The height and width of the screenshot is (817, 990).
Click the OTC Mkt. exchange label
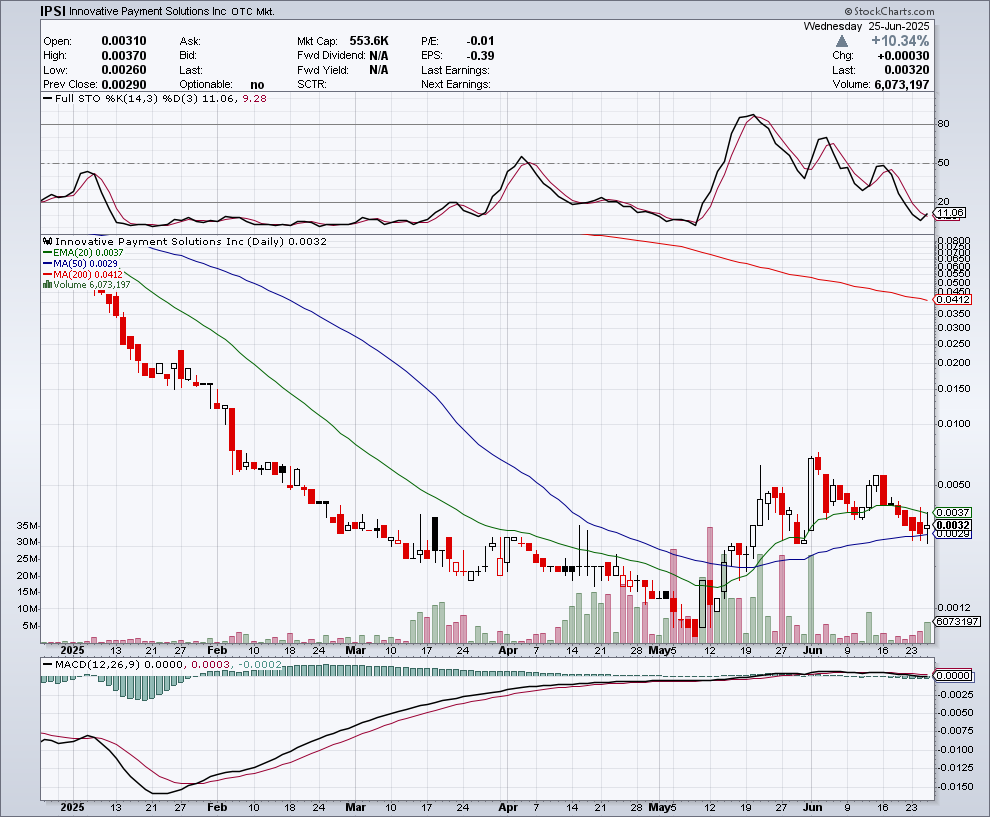(x=253, y=11)
